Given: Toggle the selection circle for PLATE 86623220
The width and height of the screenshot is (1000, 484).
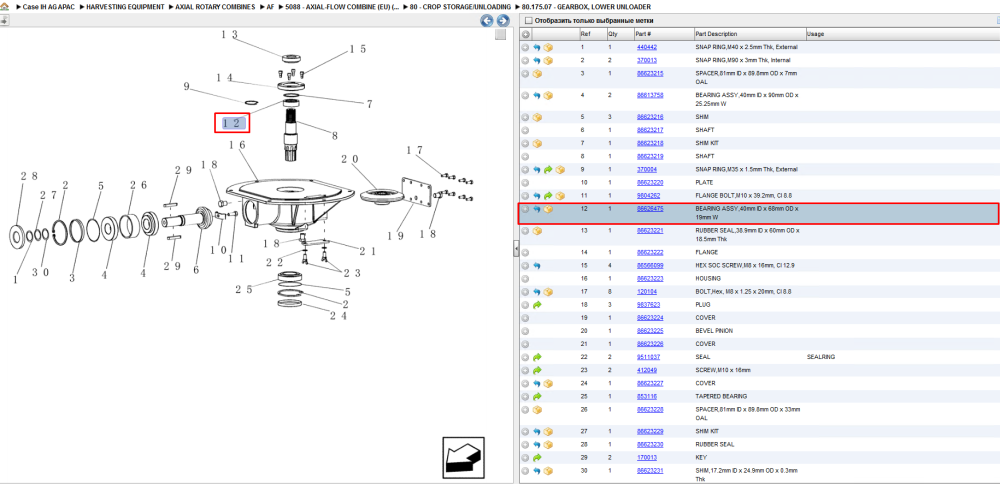Looking at the screenshot, I should click(x=526, y=182).
